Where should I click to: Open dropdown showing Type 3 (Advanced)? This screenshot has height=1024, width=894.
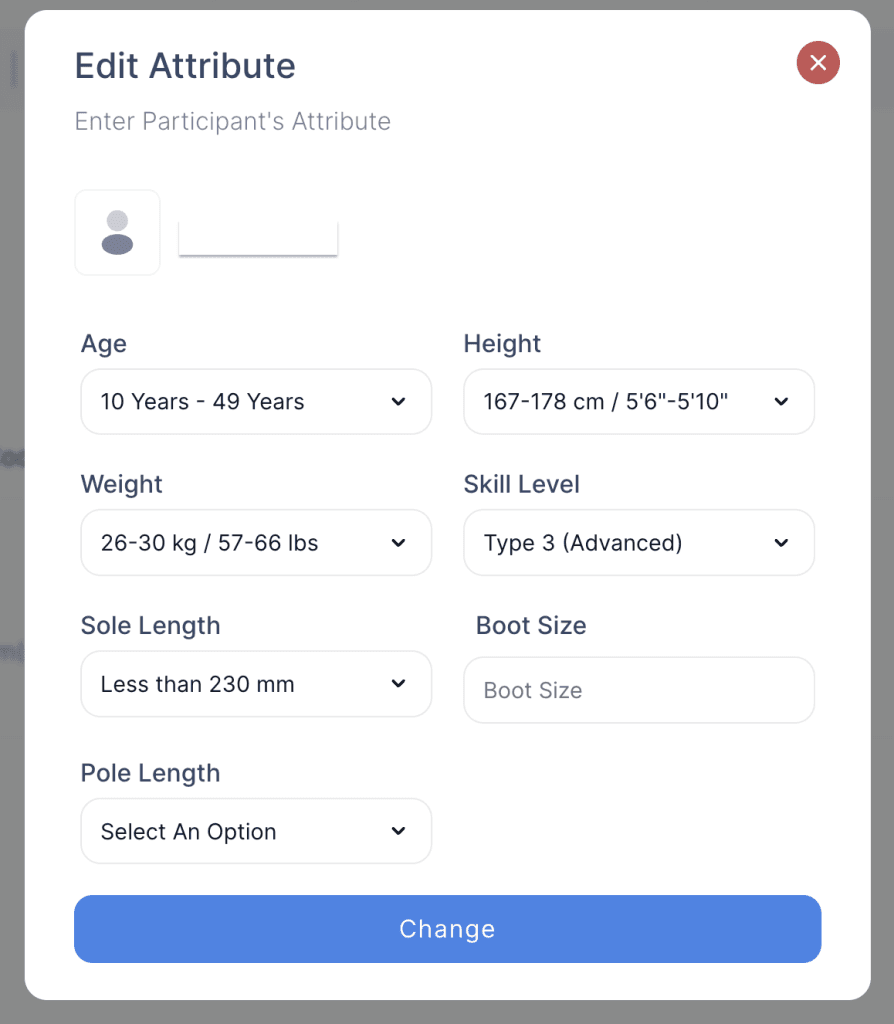pyautogui.click(x=620, y=543)
